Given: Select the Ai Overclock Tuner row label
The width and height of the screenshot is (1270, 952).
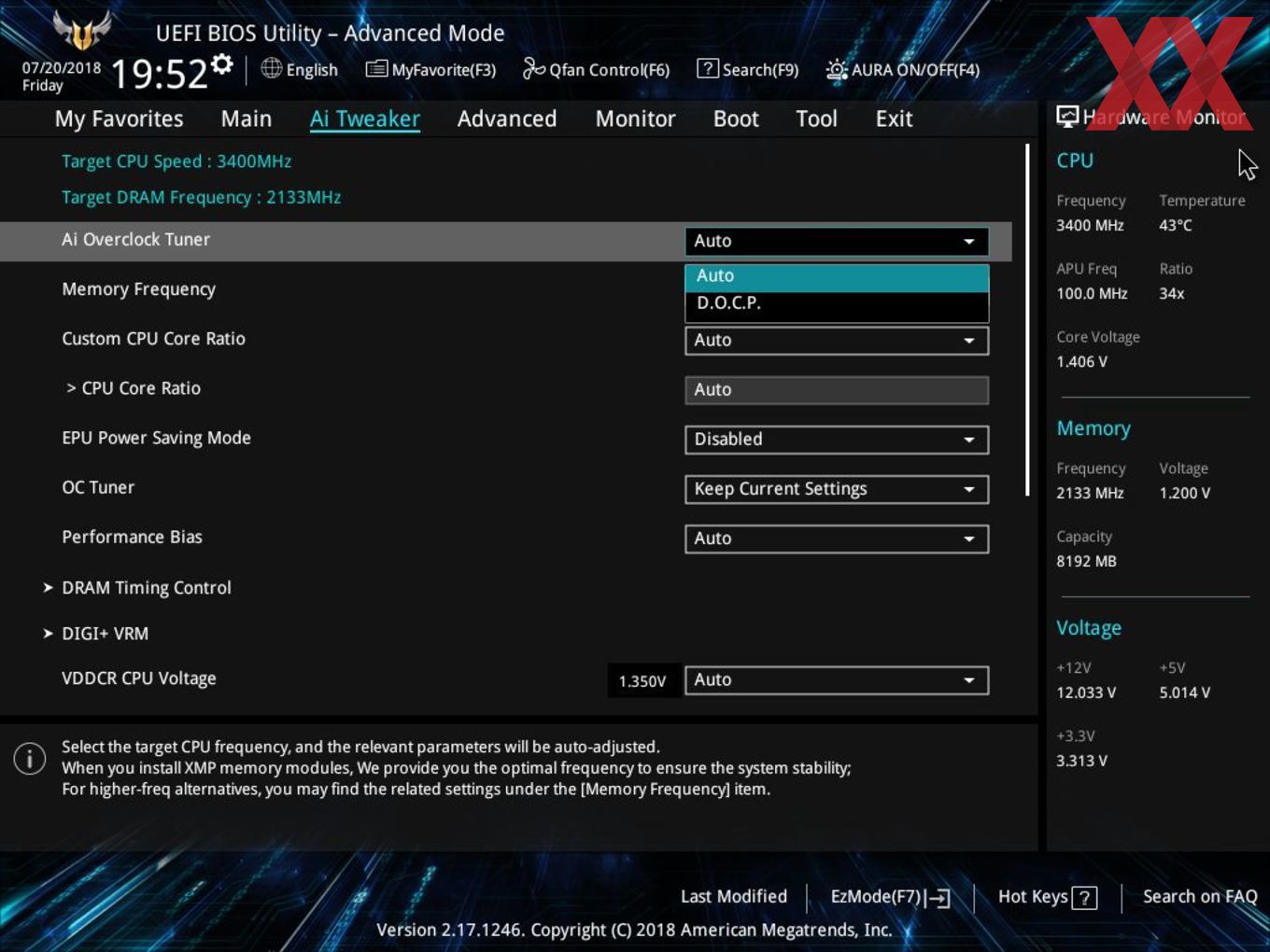Looking at the screenshot, I should click(x=135, y=240).
